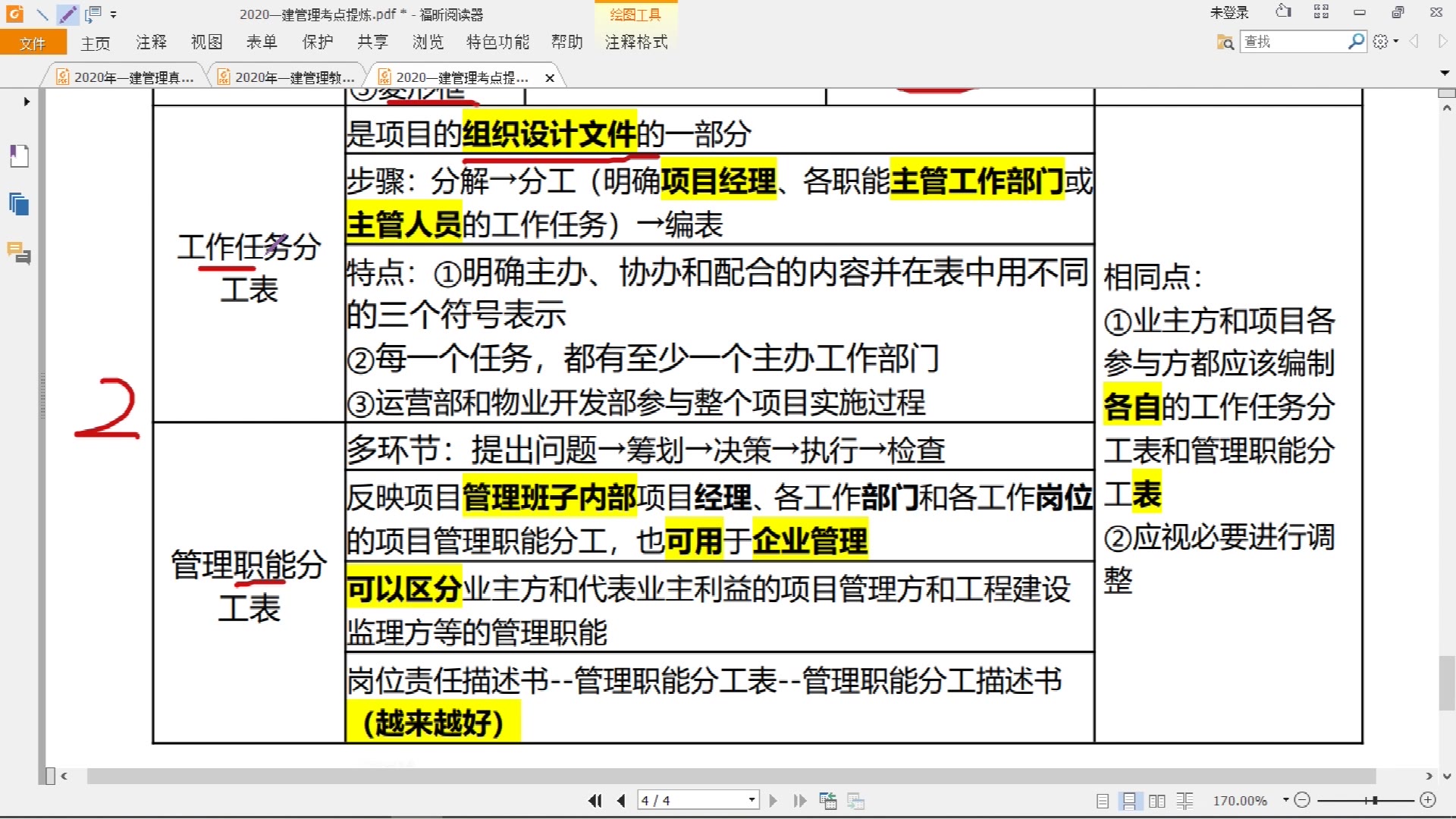Open the document tab list dropdown arrow
The image size is (1456, 819).
point(1445,73)
